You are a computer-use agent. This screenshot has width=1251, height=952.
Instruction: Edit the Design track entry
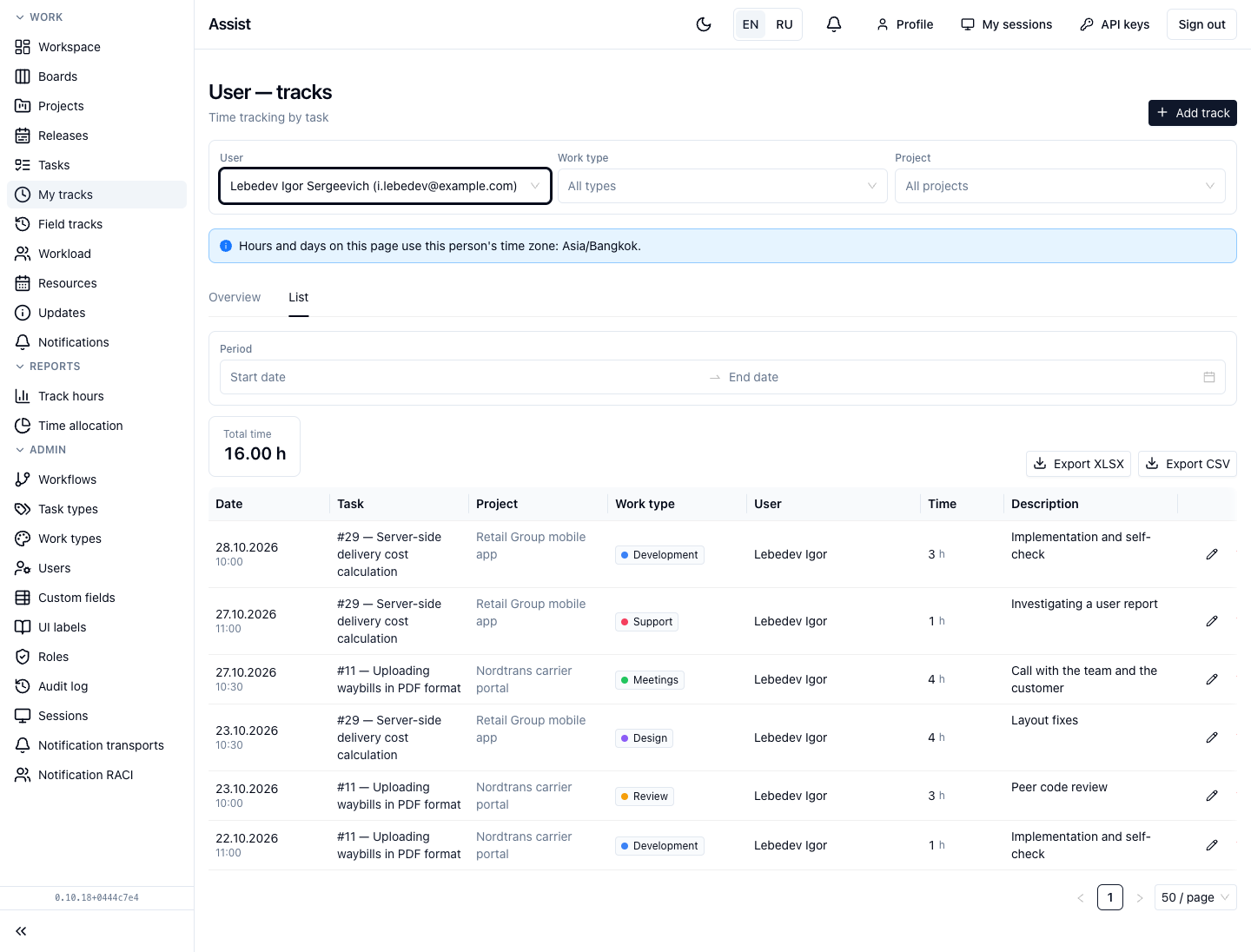pyautogui.click(x=1212, y=737)
